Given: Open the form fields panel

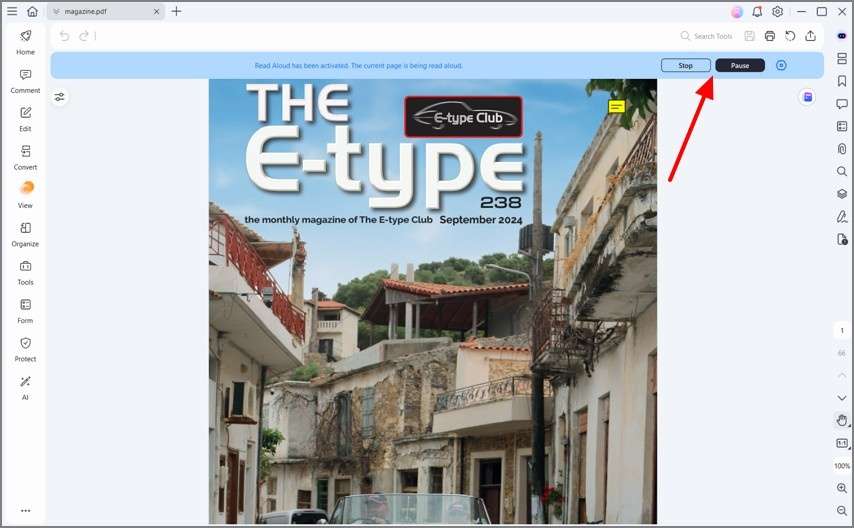Looking at the screenshot, I should click(841, 126).
